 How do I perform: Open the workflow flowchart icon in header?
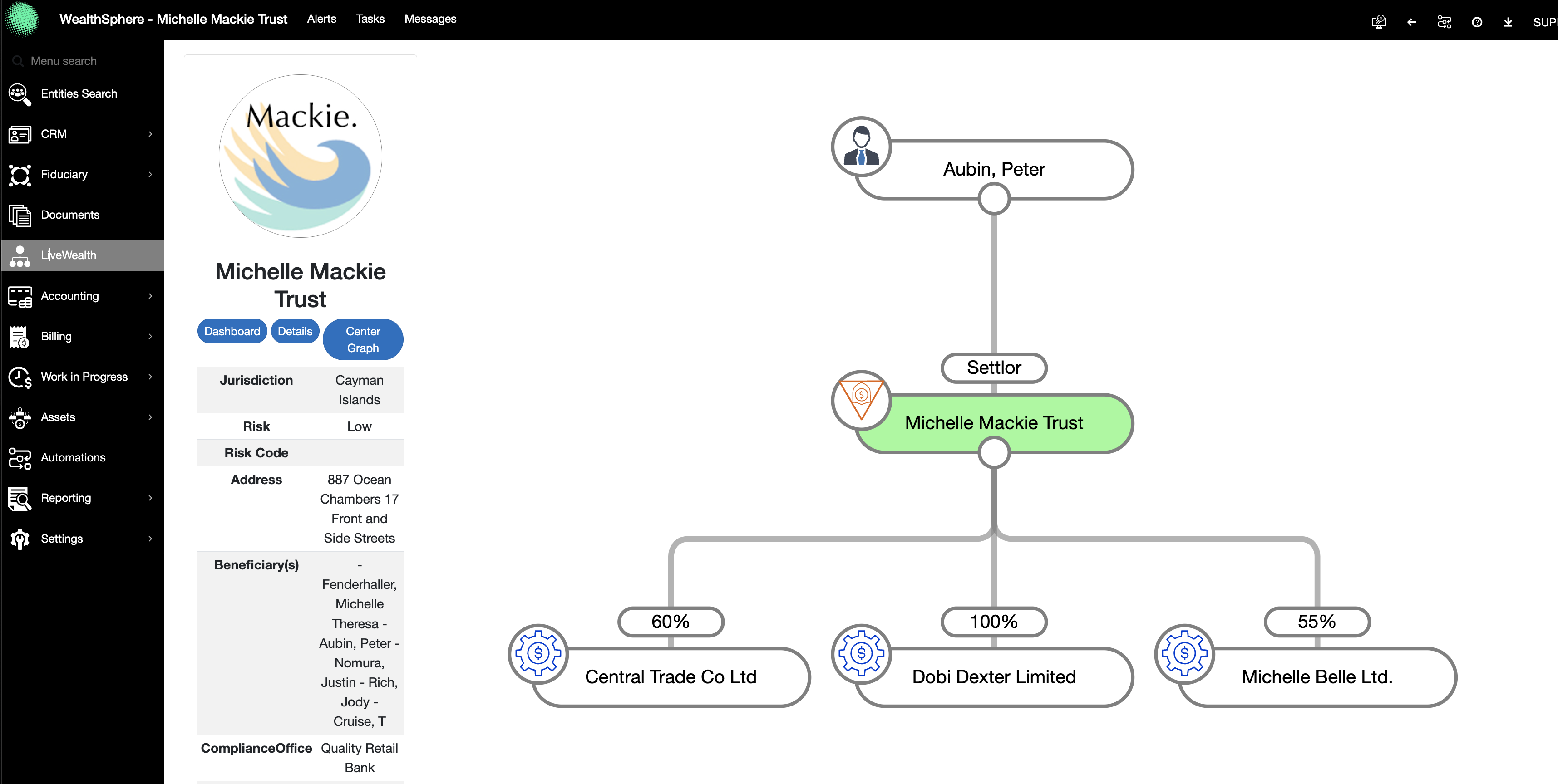point(1444,22)
